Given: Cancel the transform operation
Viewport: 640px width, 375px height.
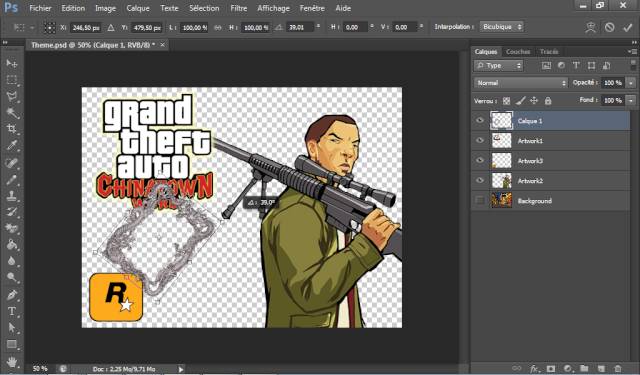Looking at the screenshot, I should click(x=609, y=27).
